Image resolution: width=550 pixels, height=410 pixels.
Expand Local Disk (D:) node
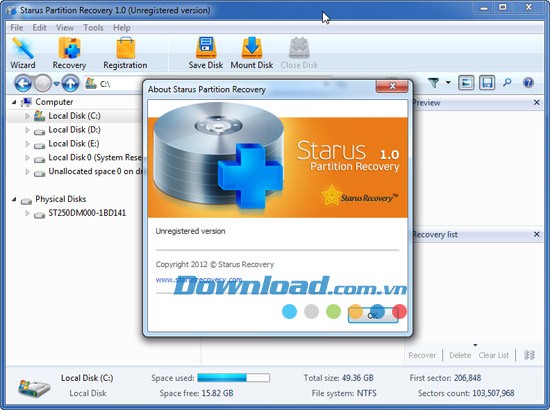coord(27,130)
